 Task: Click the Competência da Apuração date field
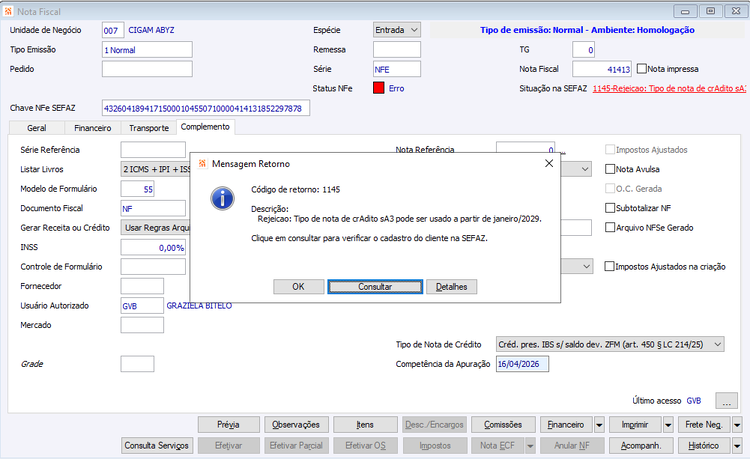point(522,364)
